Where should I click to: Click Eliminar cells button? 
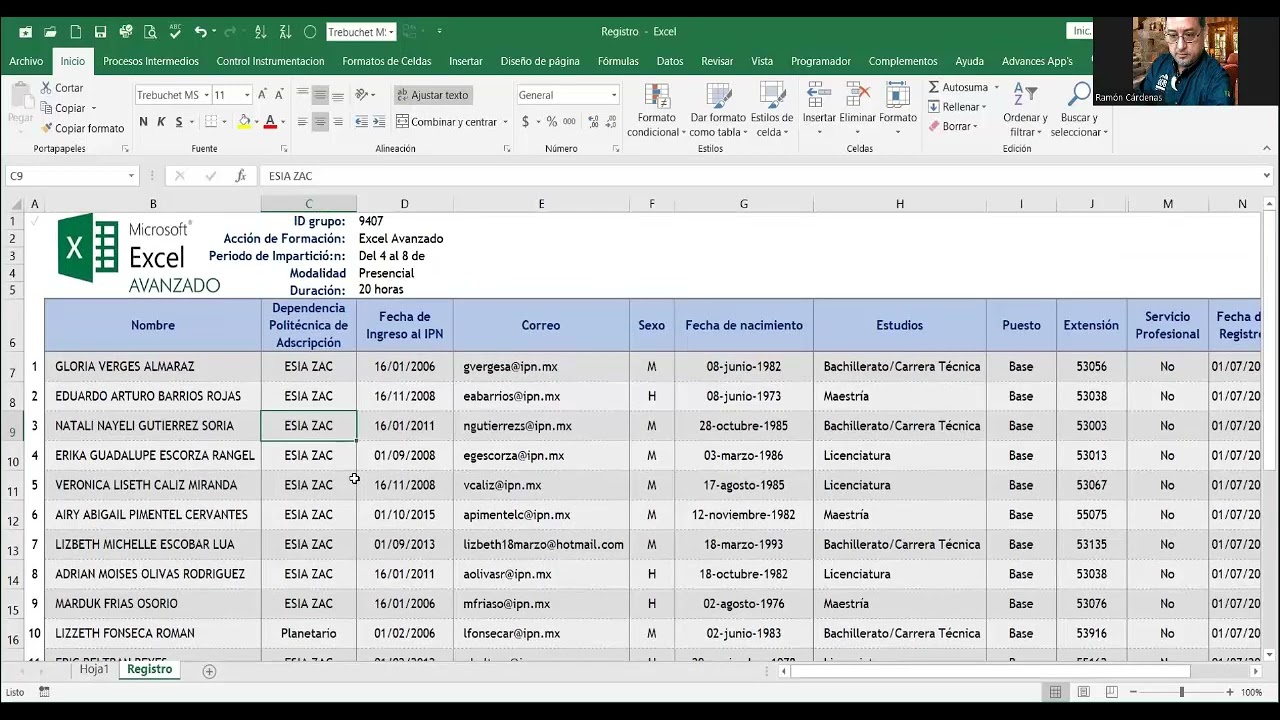tap(857, 110)
